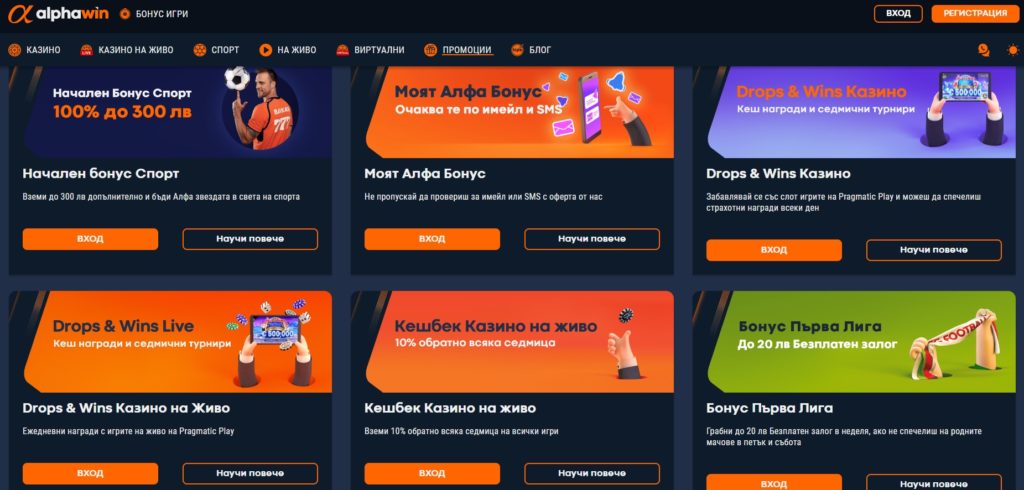Click the Спорт ball icon

tap(200, 50)
